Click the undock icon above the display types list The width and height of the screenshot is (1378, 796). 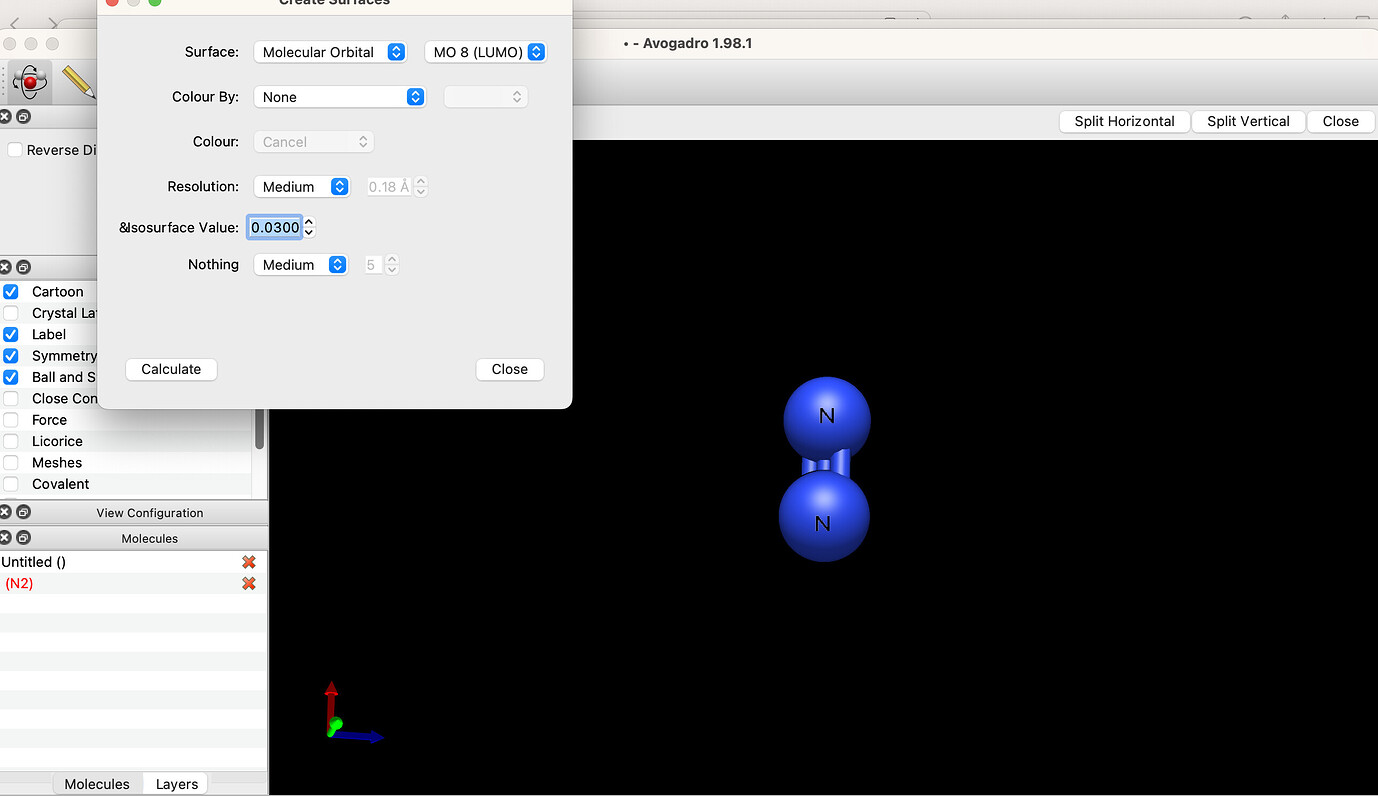click(23, 267)
